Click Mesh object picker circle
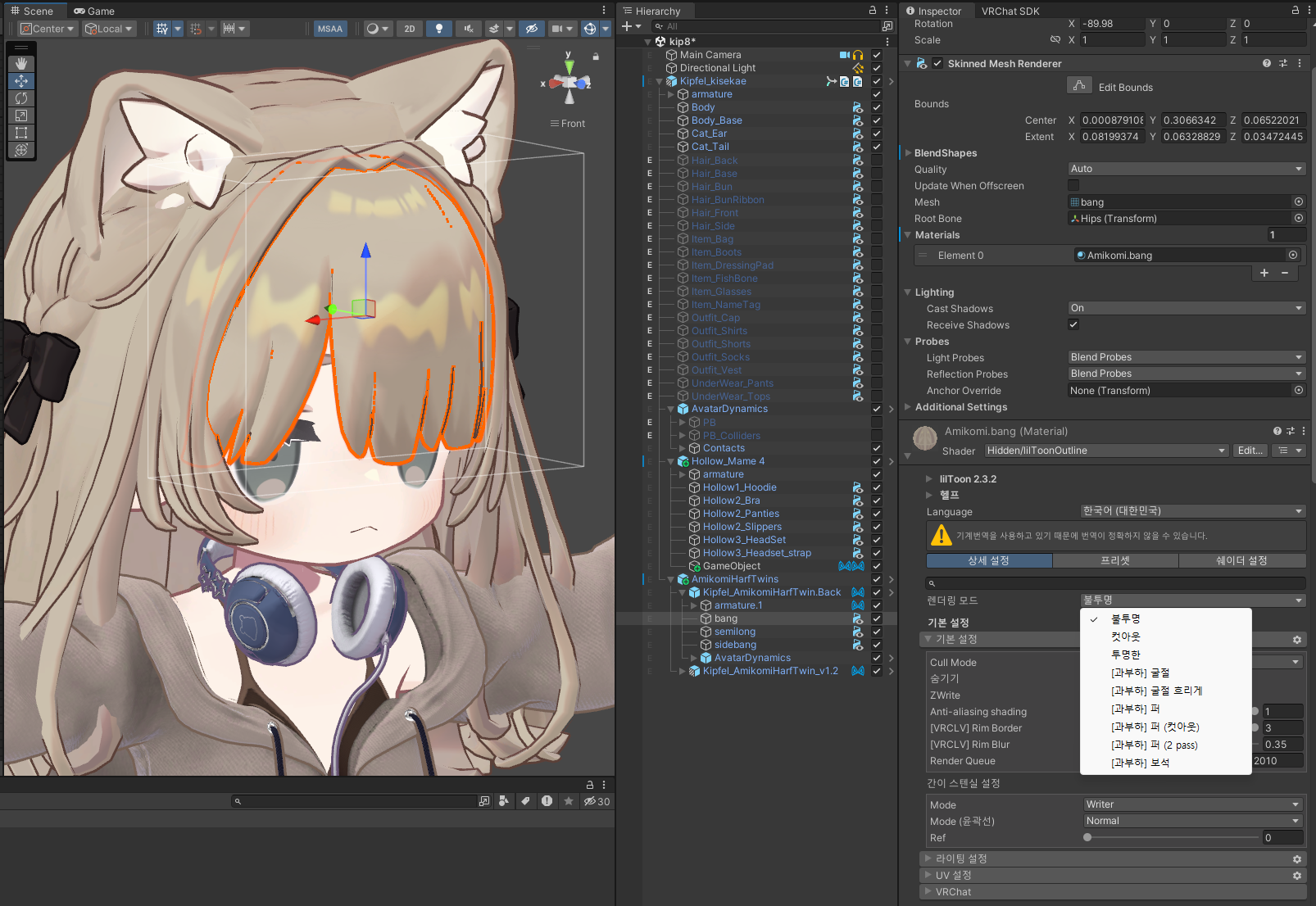The width and height of the screenshot is (1316, 906). [1299, 202]
